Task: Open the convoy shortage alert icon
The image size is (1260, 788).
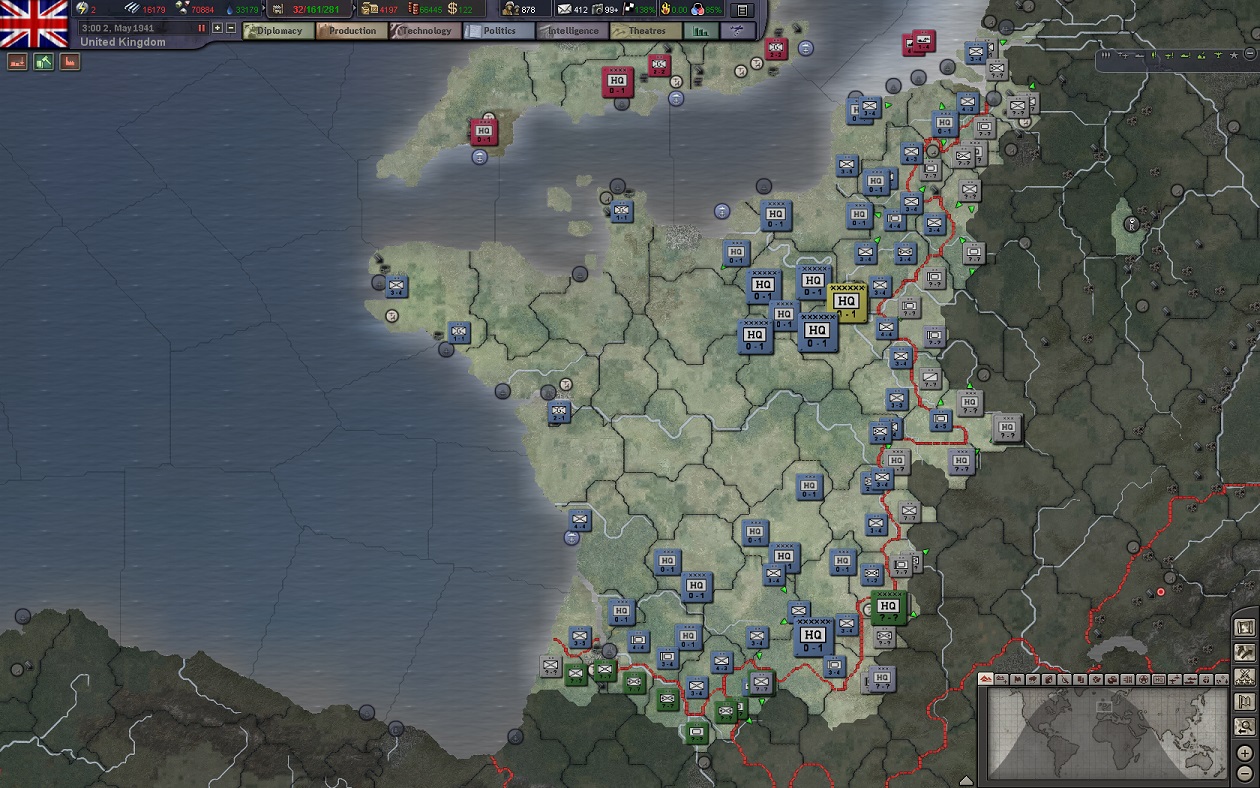Action: pyautogui.click(x=17, y=62)
